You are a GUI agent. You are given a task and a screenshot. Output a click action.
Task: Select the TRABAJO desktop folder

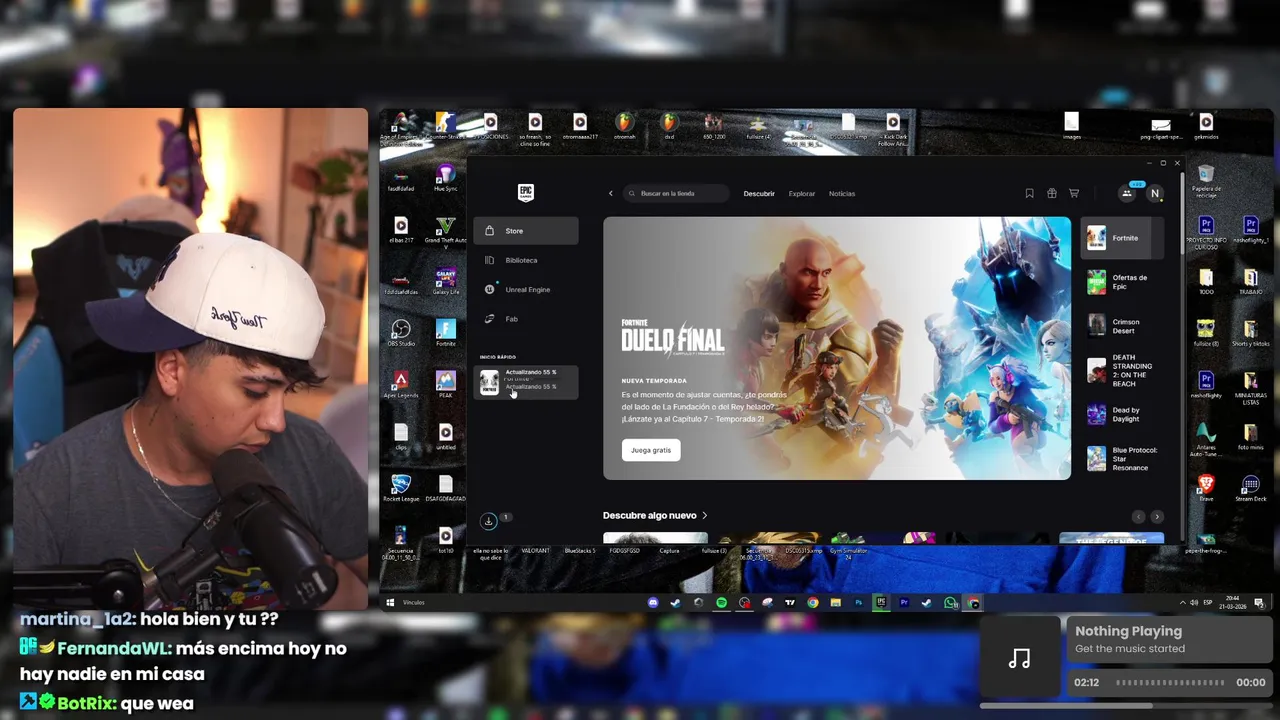tap(1250, 281)
